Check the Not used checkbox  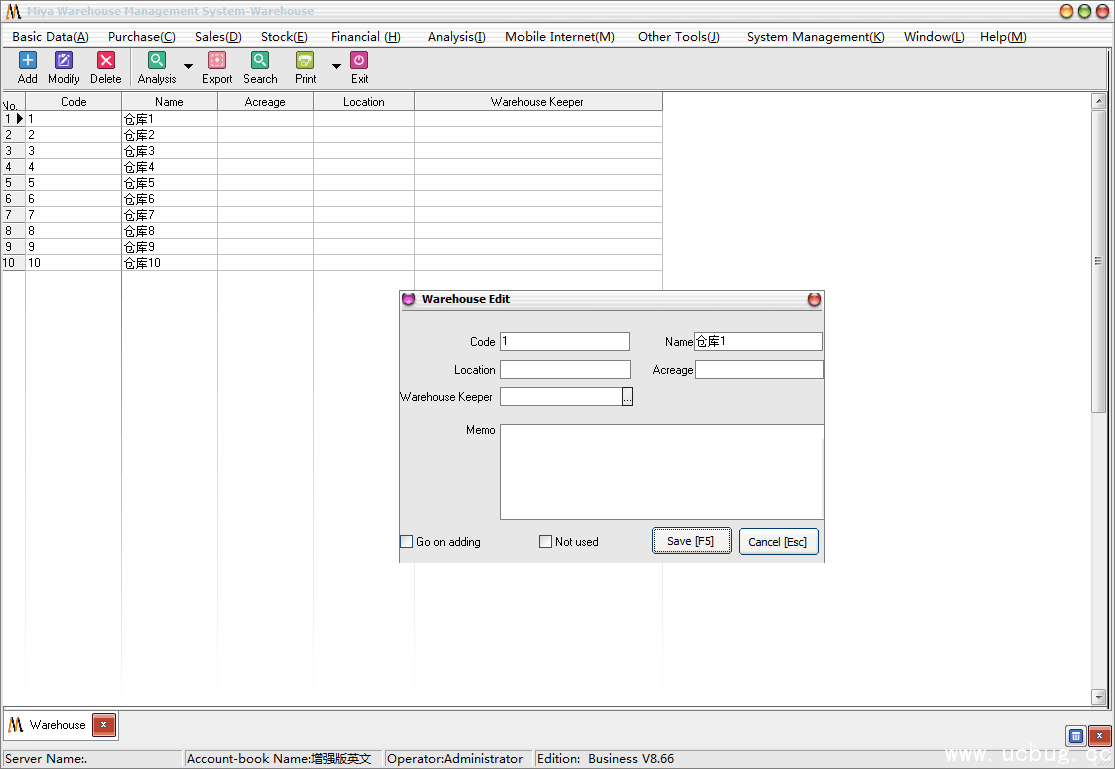tap(546, 542)
